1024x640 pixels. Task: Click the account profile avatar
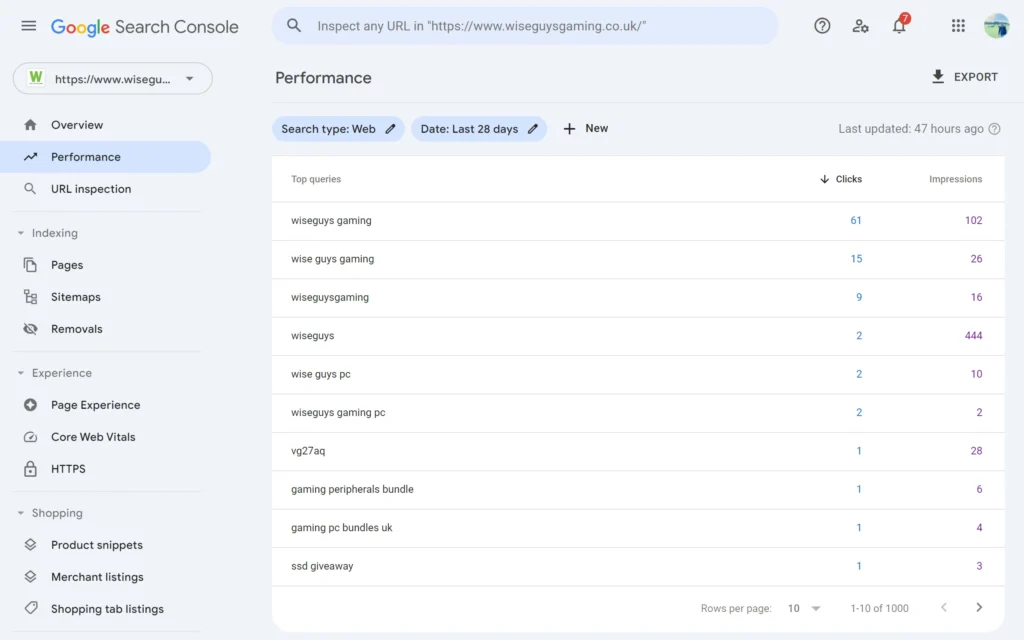coord(996,26)
